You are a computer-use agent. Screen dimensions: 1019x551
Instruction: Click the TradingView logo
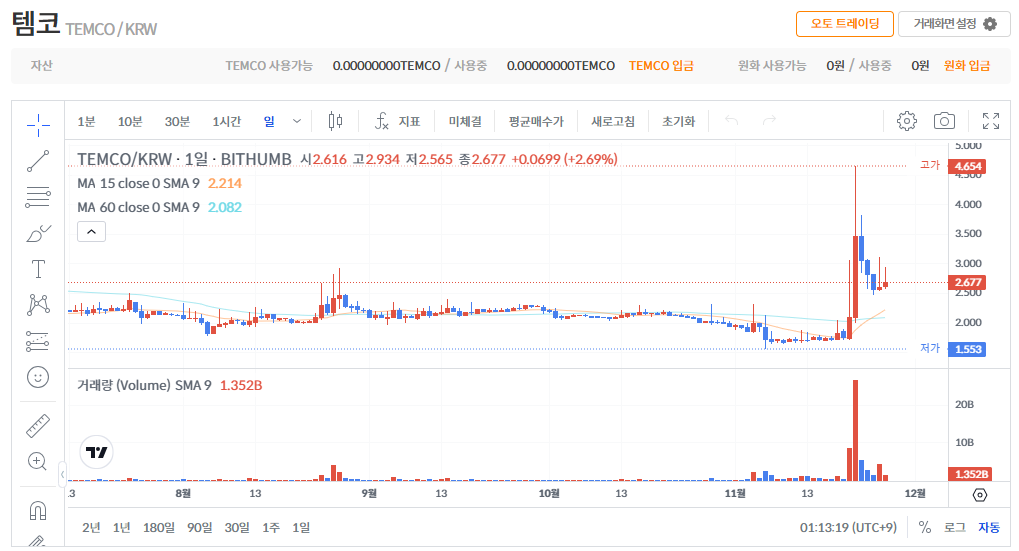96,452
